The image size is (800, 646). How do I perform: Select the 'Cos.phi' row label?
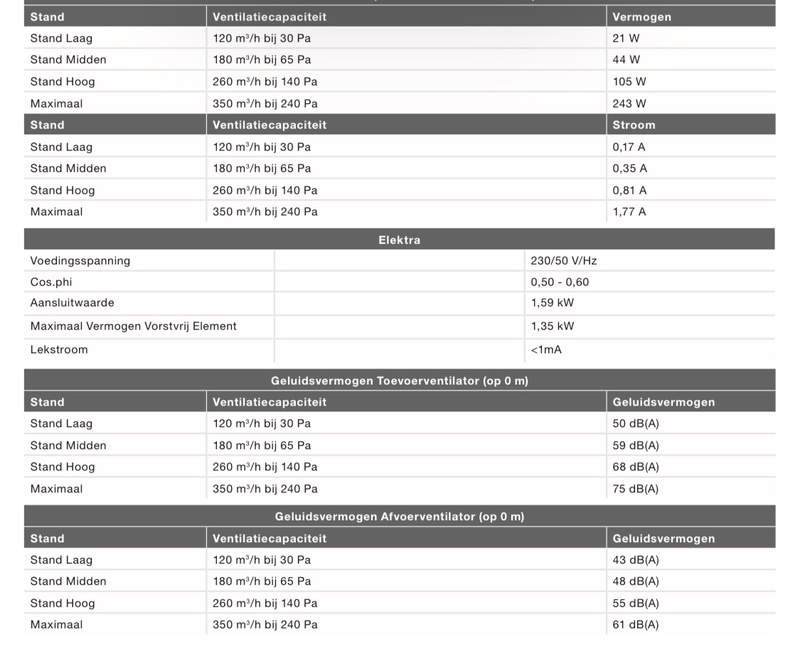(x=50, y=282)
